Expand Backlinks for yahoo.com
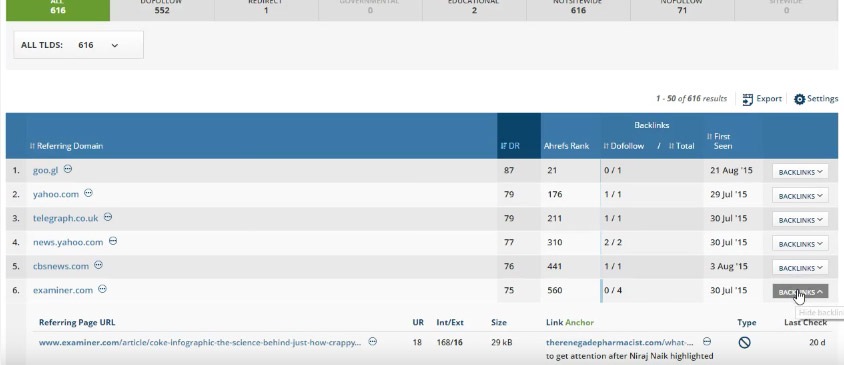This screenshot has height=365, width=844. (800, 196)
